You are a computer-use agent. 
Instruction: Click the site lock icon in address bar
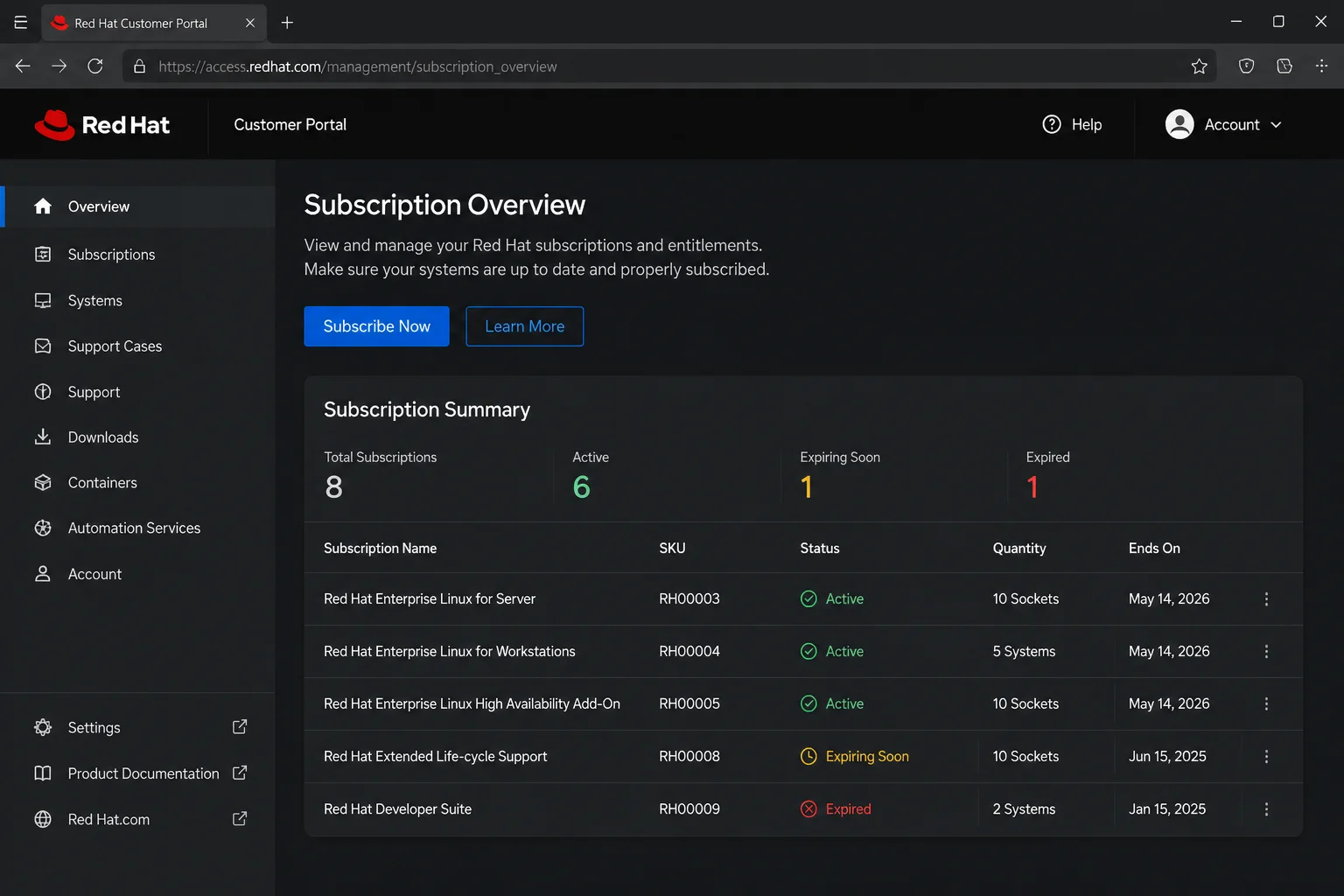click(x=139, y=66)
